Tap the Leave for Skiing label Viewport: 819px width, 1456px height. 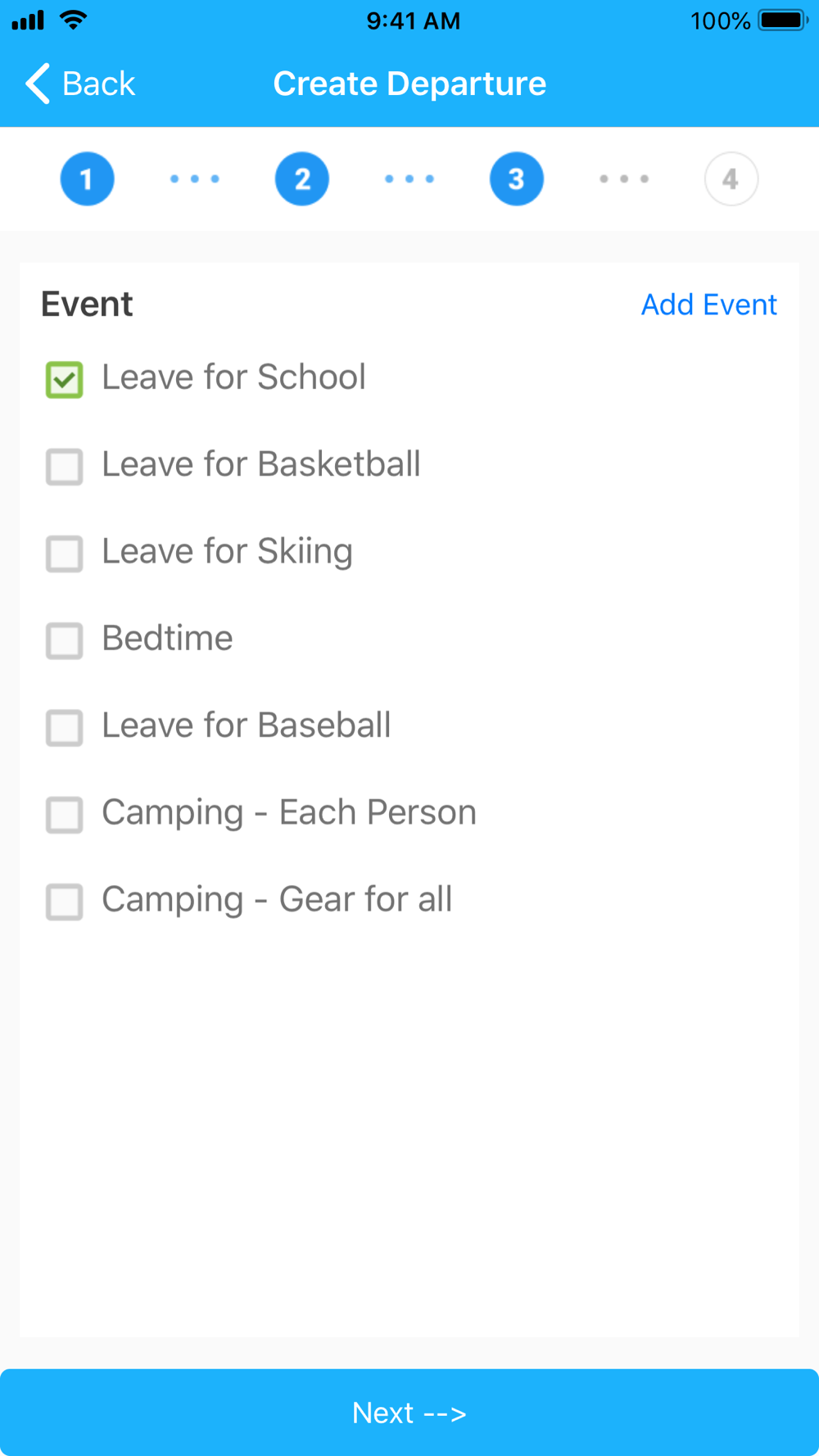227,551
